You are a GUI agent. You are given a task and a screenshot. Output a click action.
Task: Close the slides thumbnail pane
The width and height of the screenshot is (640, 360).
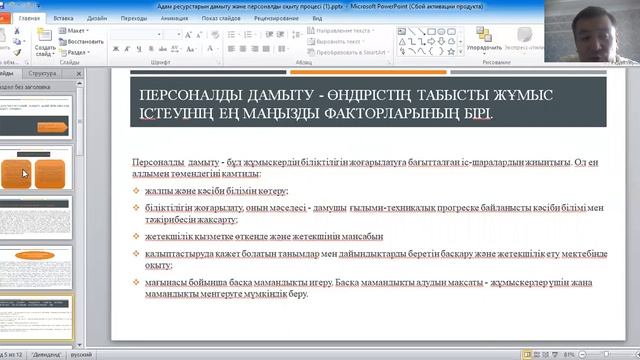pyautogui.click(x=79, y=73)
